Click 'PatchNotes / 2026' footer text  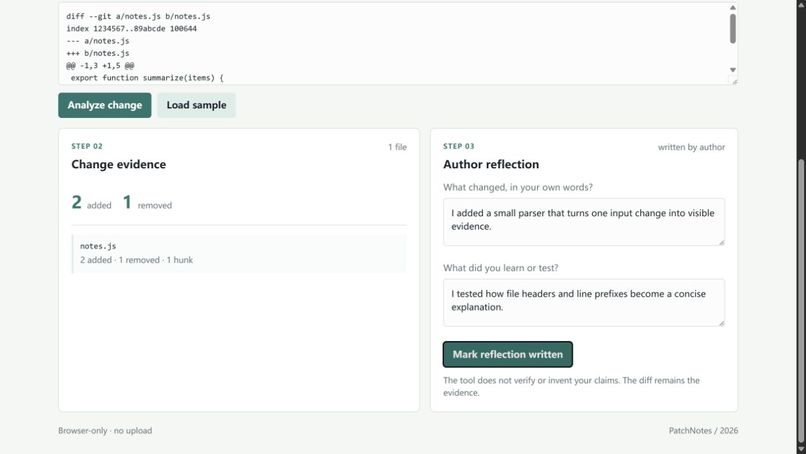(703, 431)
